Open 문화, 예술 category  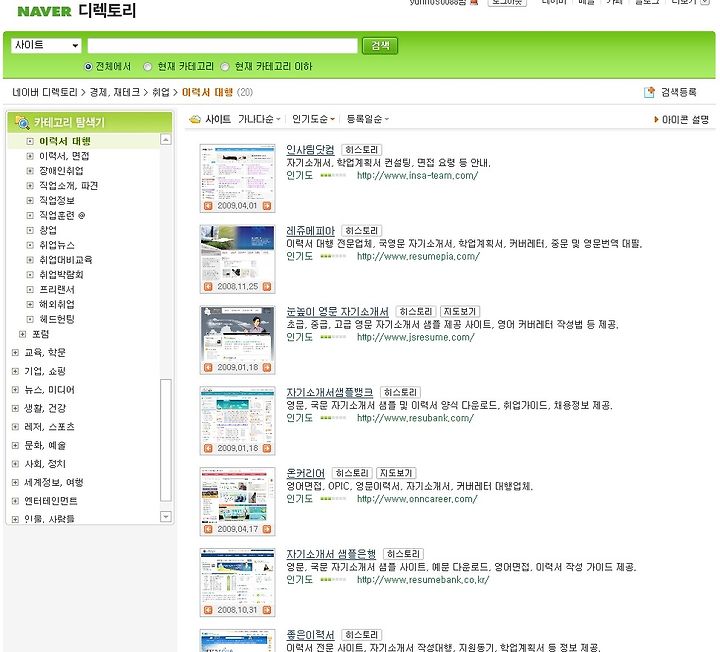(x=45, y=445)
